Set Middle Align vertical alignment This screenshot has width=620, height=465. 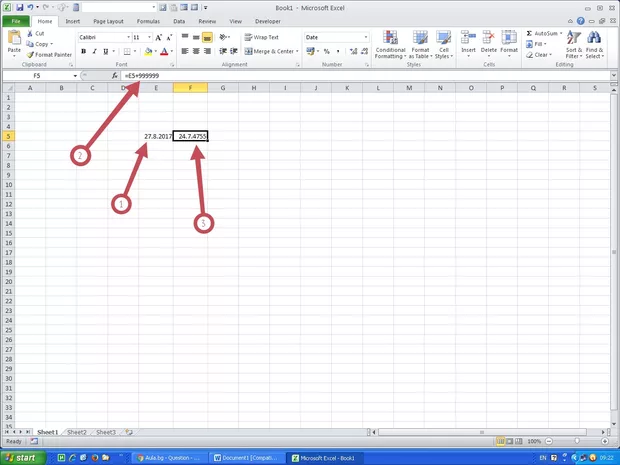196,37
